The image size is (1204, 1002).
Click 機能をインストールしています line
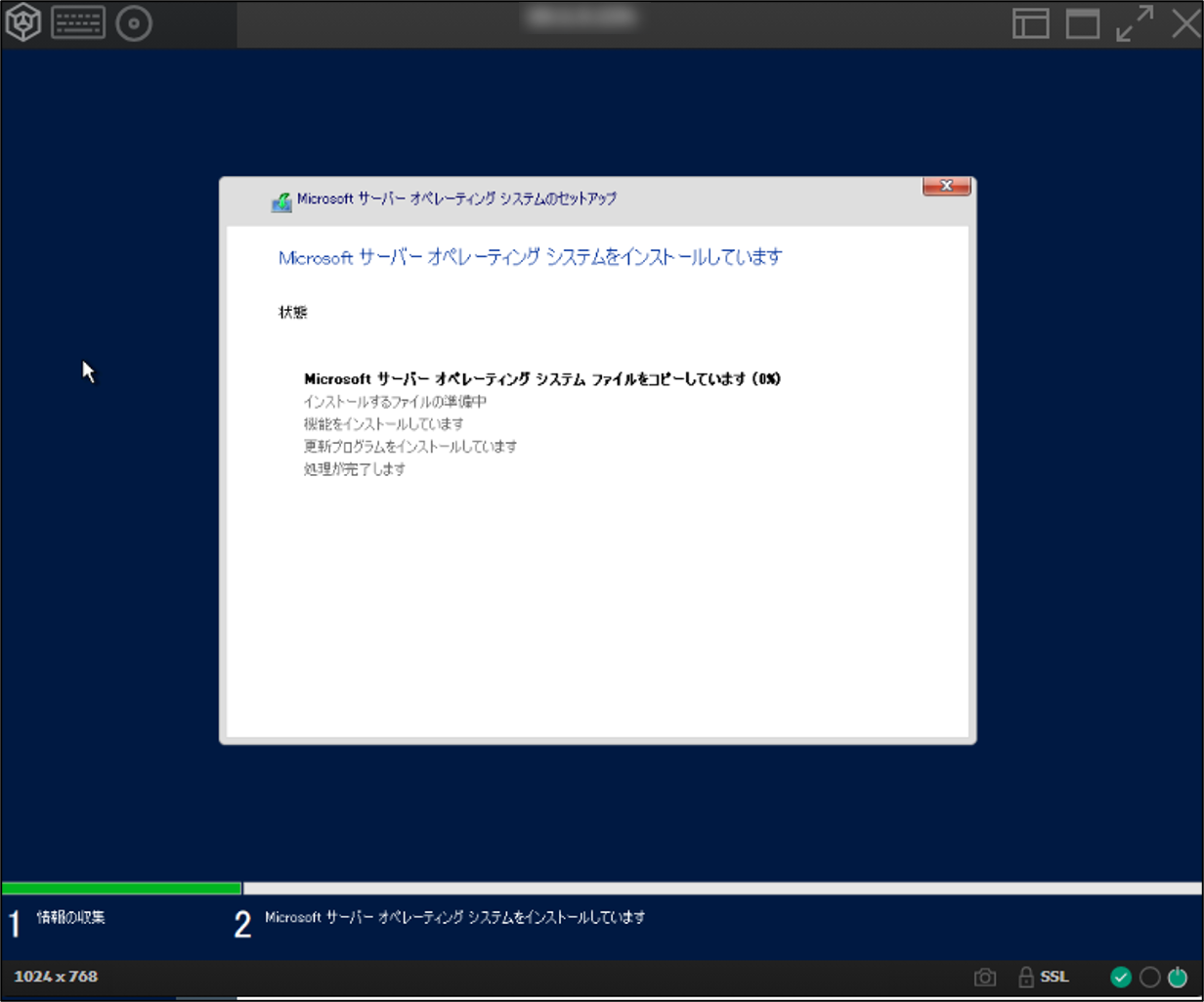click(384, 424)
